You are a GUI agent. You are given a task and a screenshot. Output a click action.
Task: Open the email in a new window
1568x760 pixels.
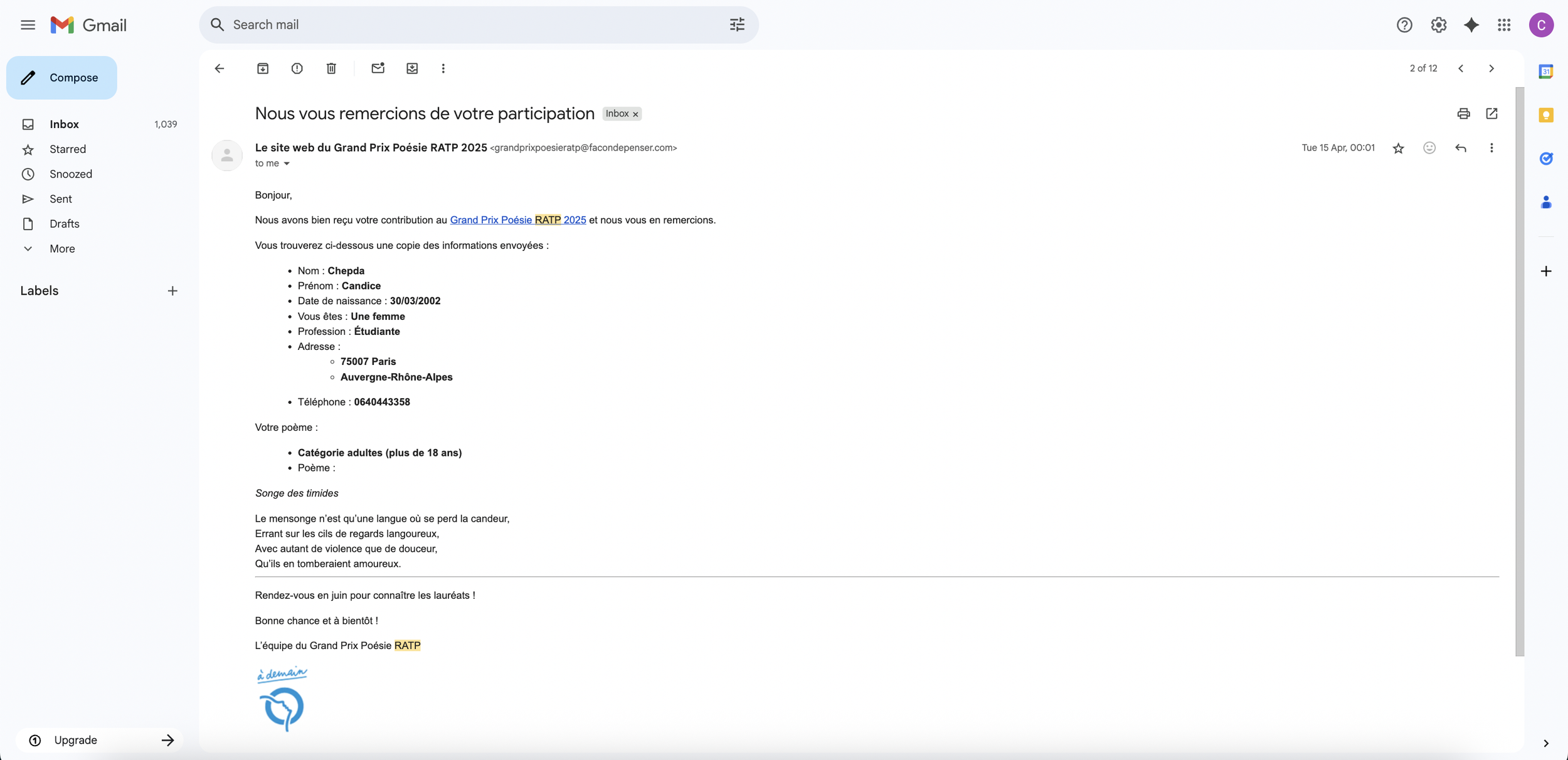click(1491, 113)
